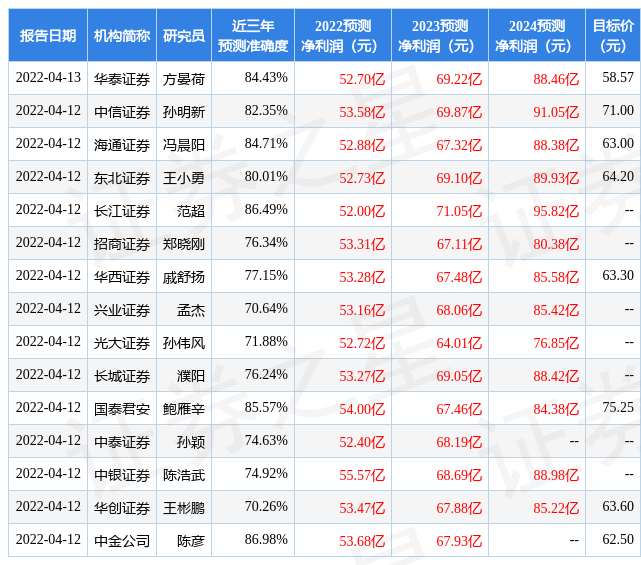Click accuracy value 84.43%
Viewport: 641px width, 565px height.
266,78
